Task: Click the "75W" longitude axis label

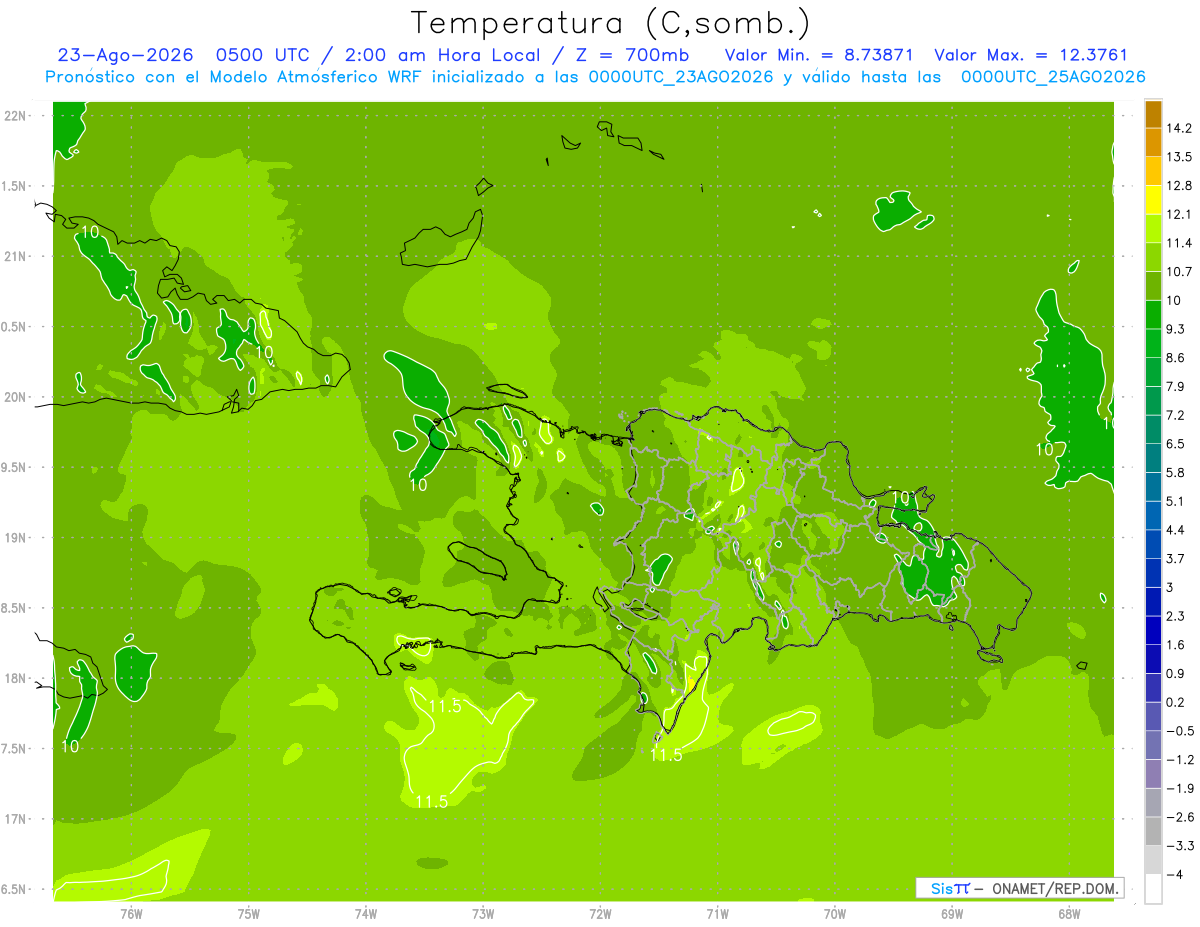Action: tap(249, 913)
